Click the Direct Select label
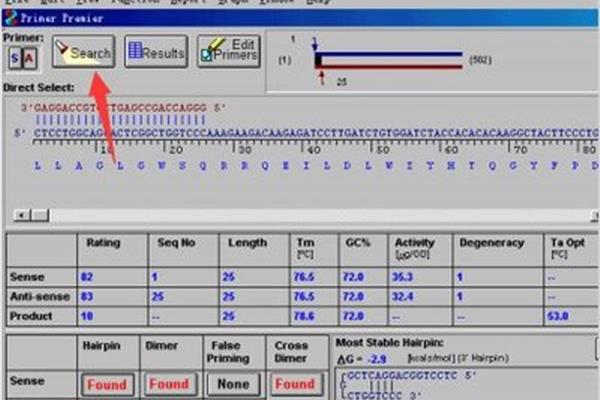 pos(39,88)
